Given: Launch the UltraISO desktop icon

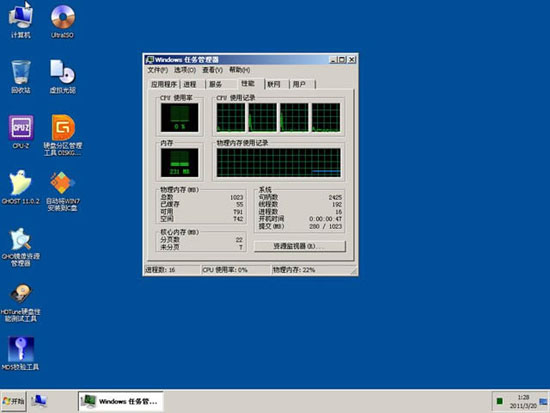Looking at the screenshot, I should point(62,20).
